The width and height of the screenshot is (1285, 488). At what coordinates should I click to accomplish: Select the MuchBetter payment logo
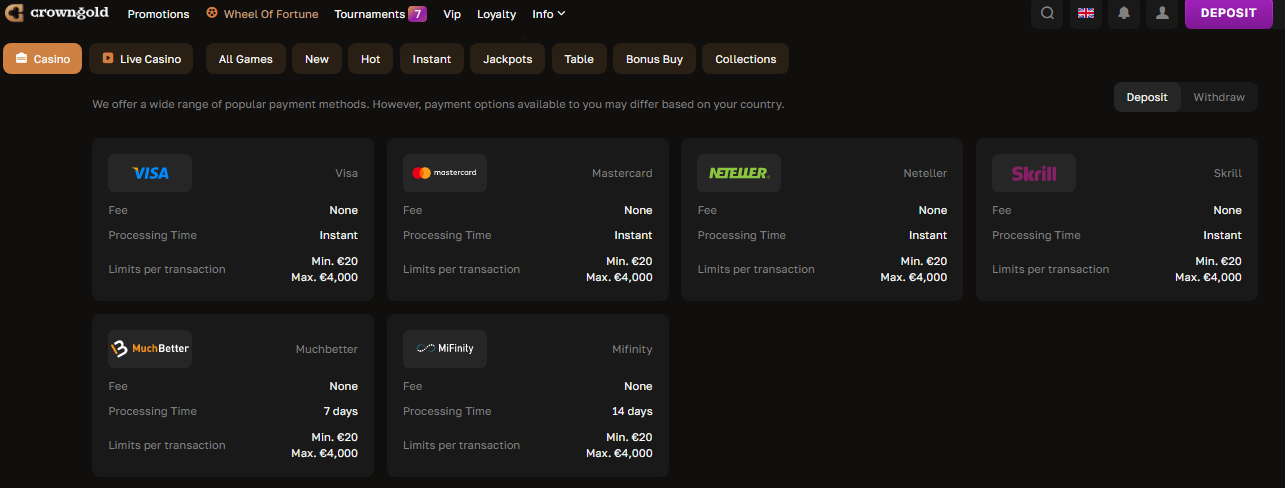[x=150, y=349]
